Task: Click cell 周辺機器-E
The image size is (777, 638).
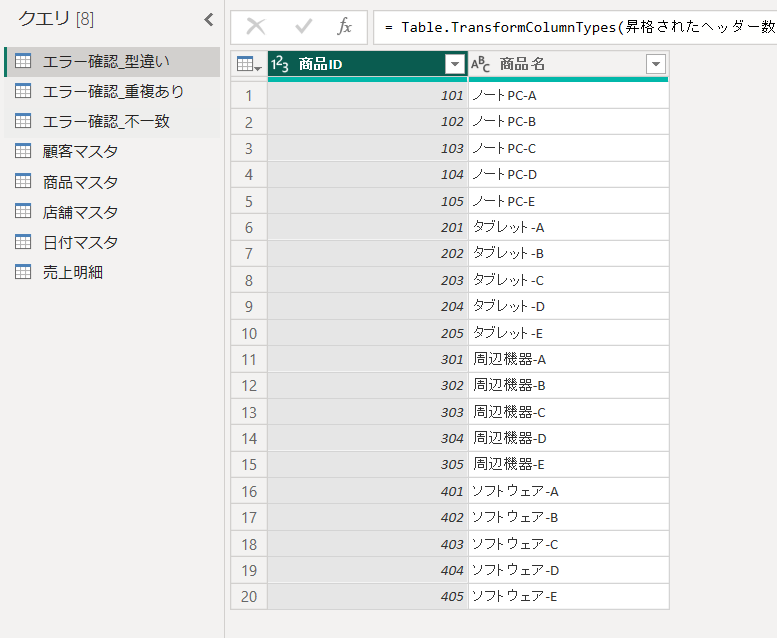Action: [x=568, y=464]
